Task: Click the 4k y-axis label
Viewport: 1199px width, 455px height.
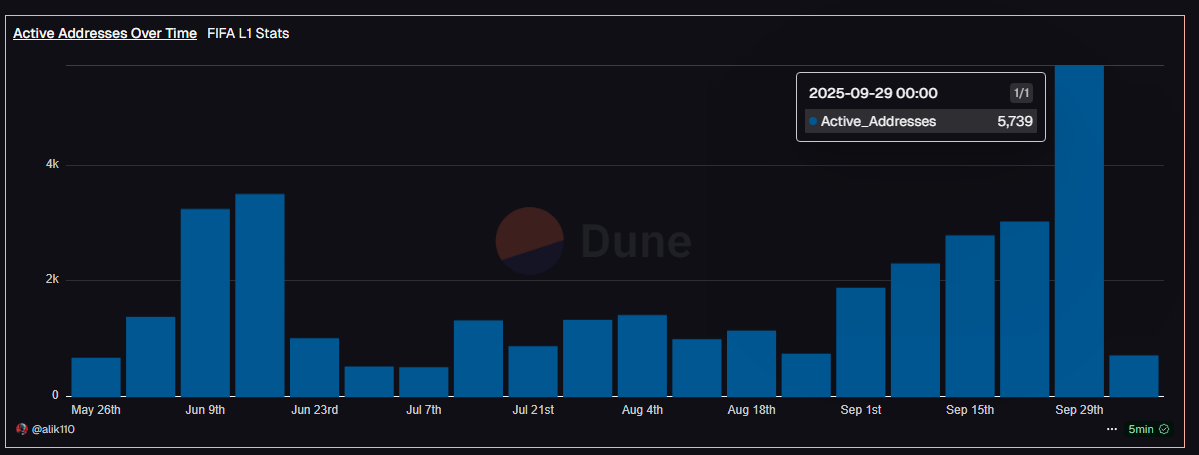Action: click(x=53, y=164)
